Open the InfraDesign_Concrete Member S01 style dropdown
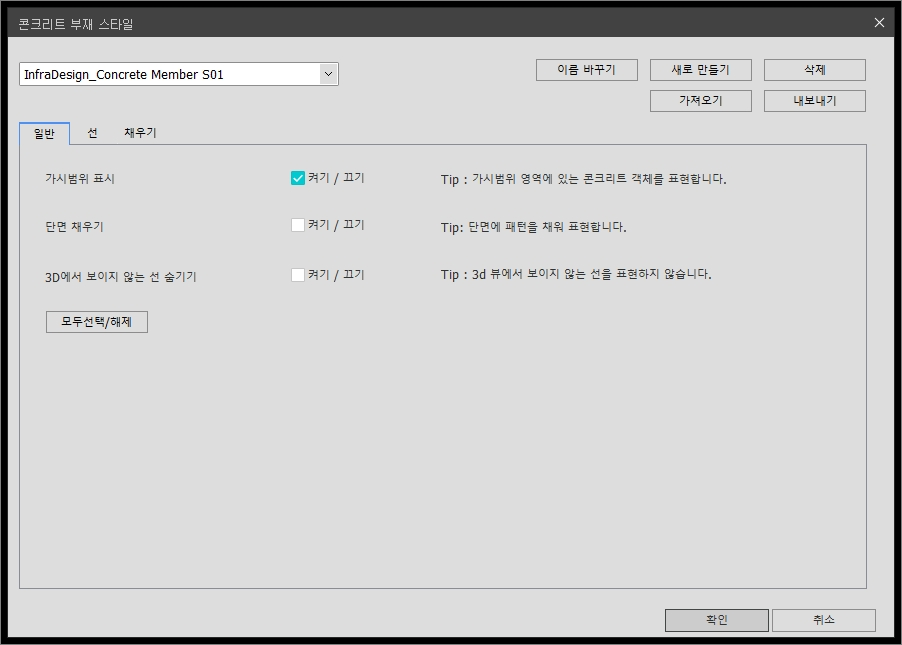This screenshot has height=645, width=902. [179, 74]
